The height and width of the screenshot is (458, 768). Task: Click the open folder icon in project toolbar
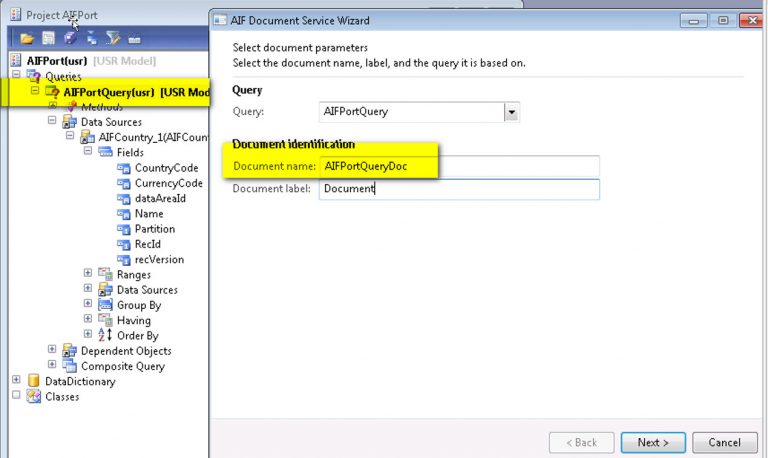[27, 38]
